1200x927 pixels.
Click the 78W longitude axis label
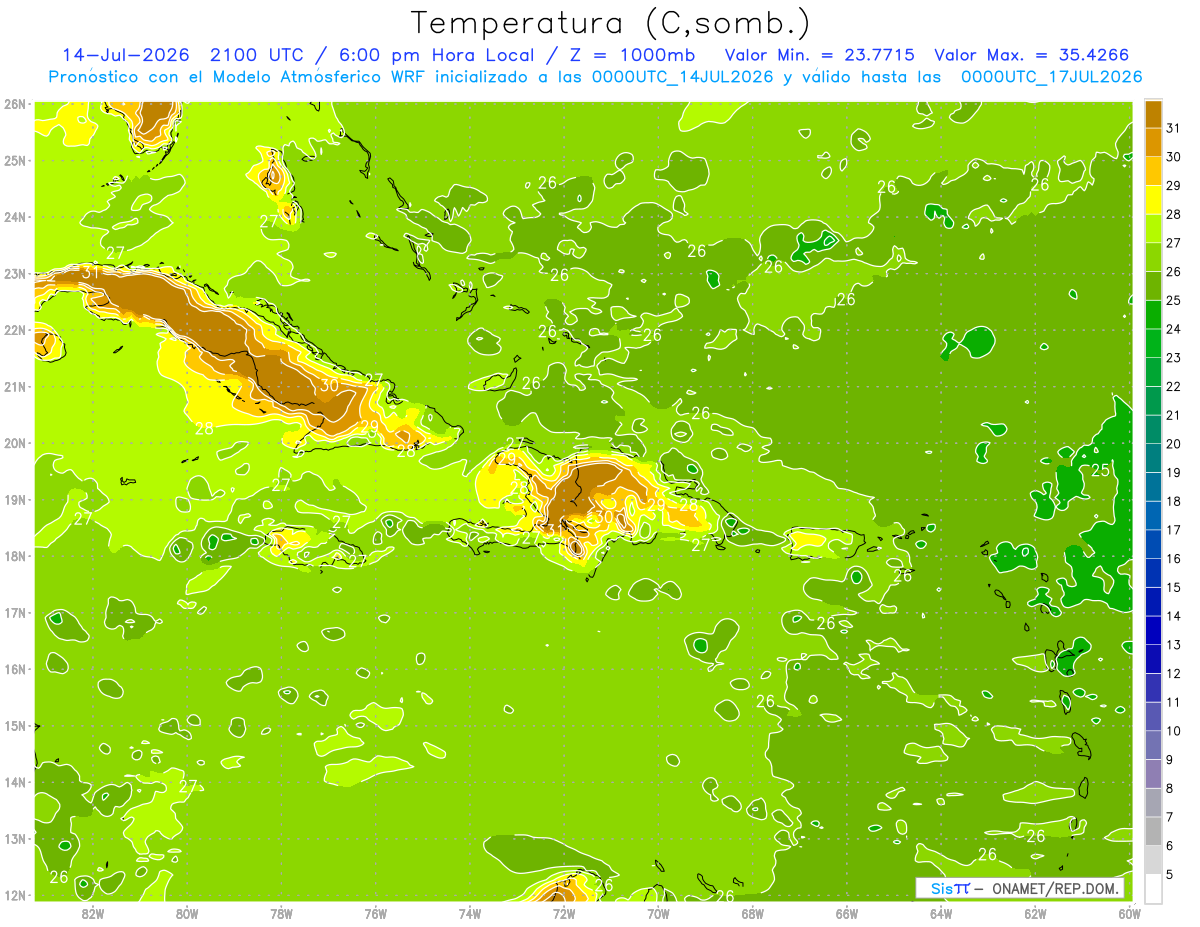281,913
